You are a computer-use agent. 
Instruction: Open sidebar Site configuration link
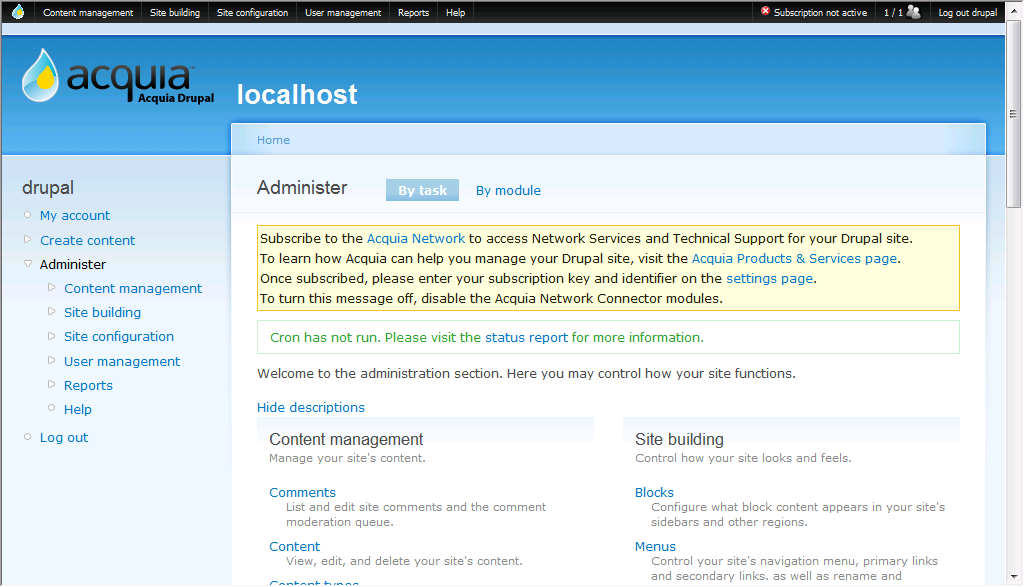point(119,337)
